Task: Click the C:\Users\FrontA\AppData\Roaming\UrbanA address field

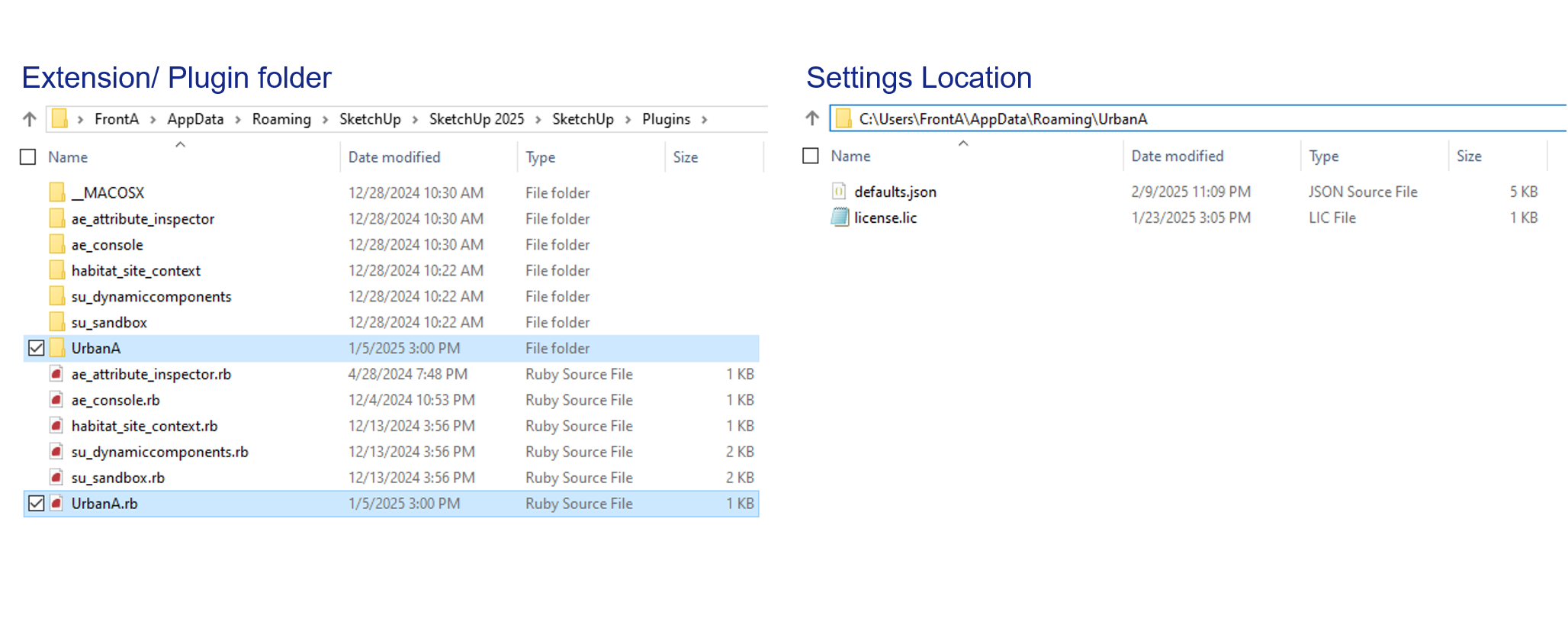Action: pos(1197,118)
